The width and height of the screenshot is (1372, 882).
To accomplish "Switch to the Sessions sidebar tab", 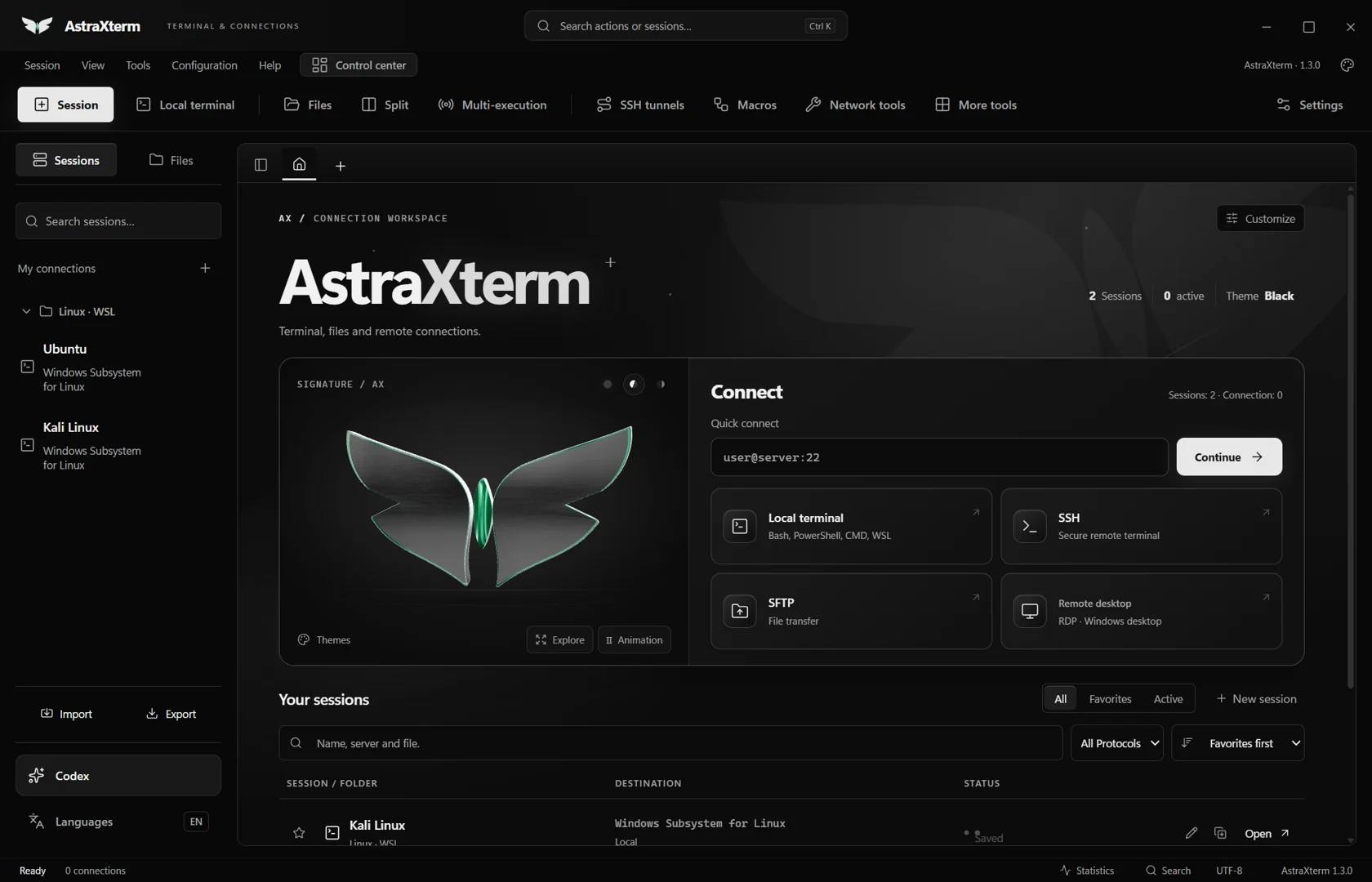I will [66, 160].
